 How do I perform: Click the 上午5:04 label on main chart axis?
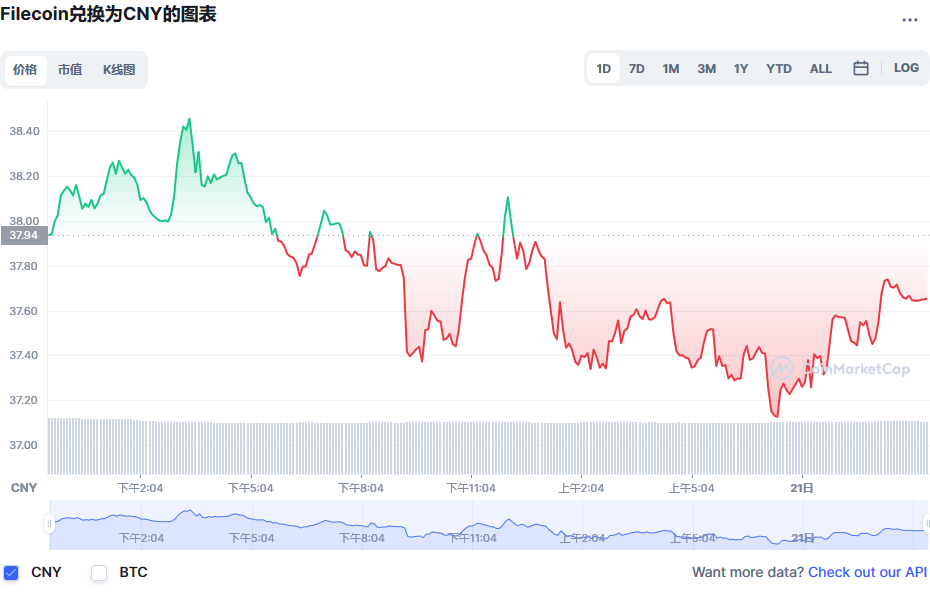(x=692, y=488)
